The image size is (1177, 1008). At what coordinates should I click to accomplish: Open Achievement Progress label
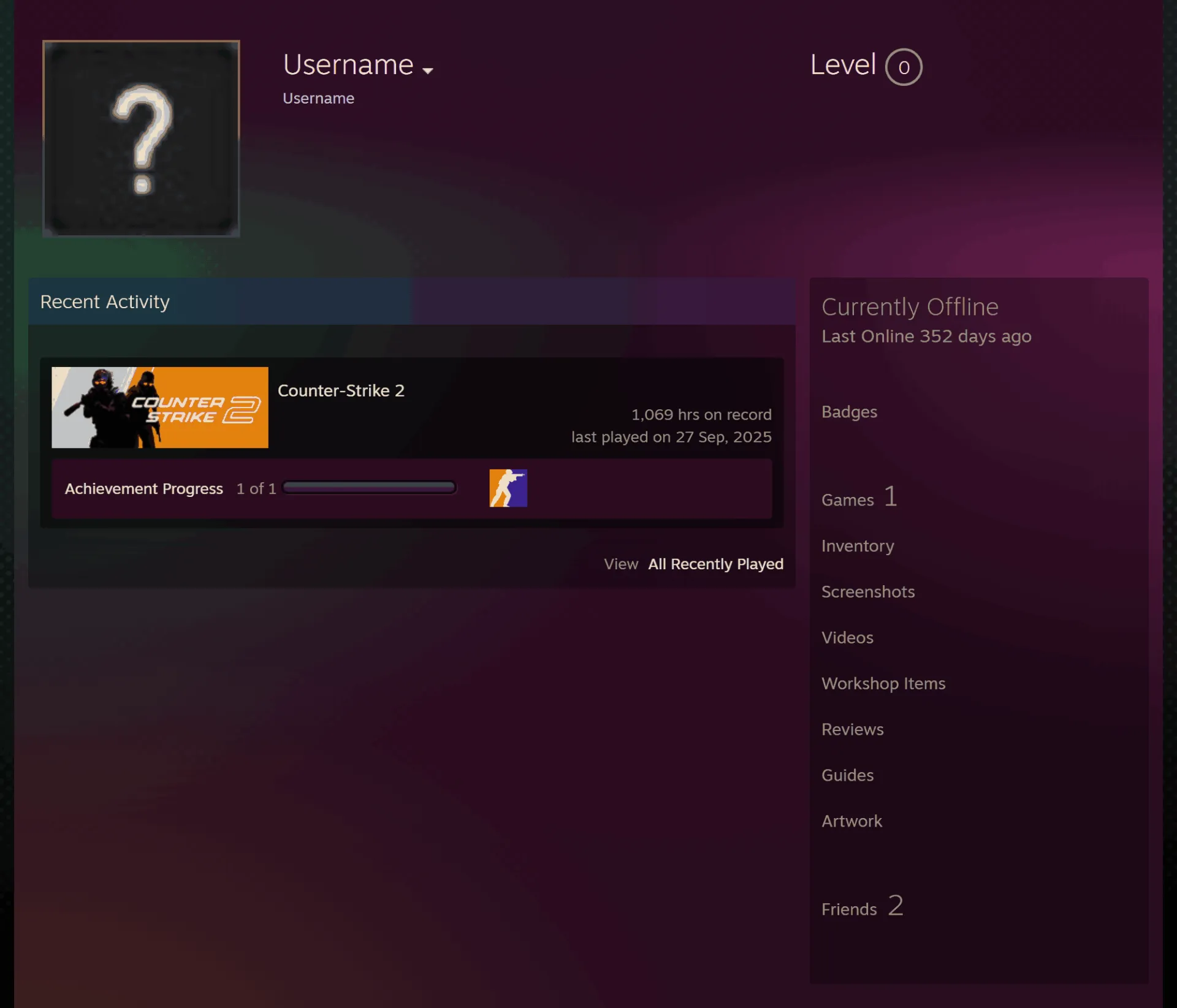144,488
